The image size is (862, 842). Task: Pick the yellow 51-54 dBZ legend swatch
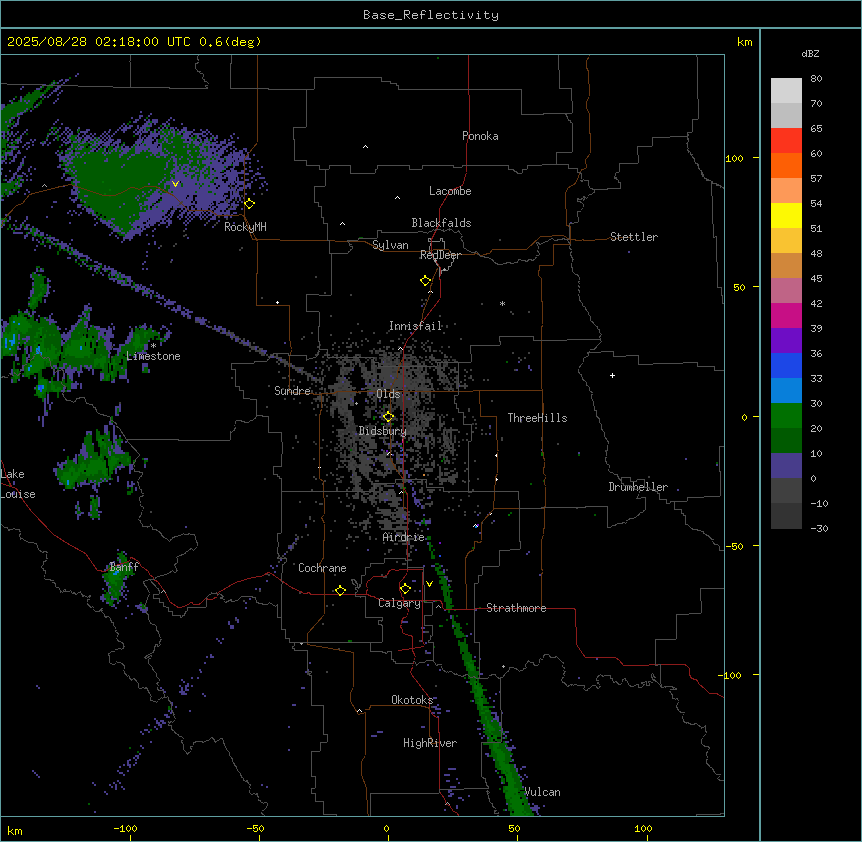pyautogui.click(x=786, y=215)
